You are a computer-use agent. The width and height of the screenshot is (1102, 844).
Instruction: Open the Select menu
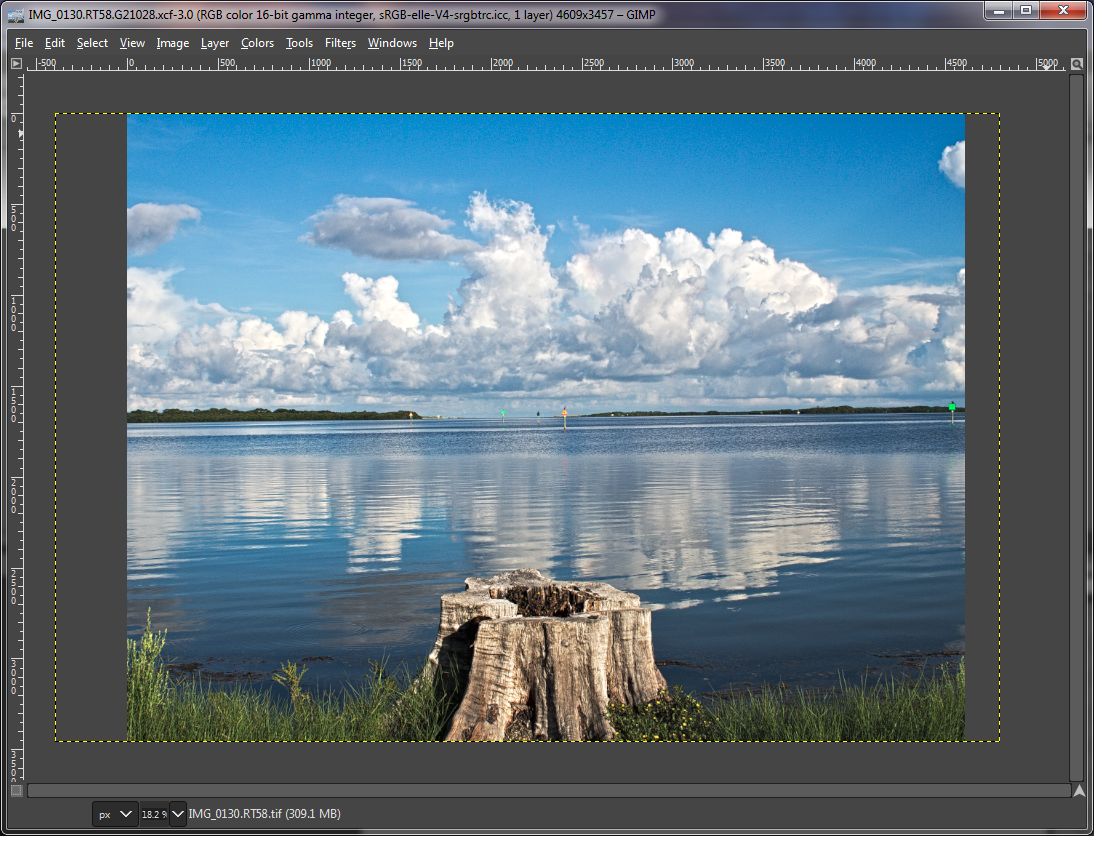[x=92, y=43]
